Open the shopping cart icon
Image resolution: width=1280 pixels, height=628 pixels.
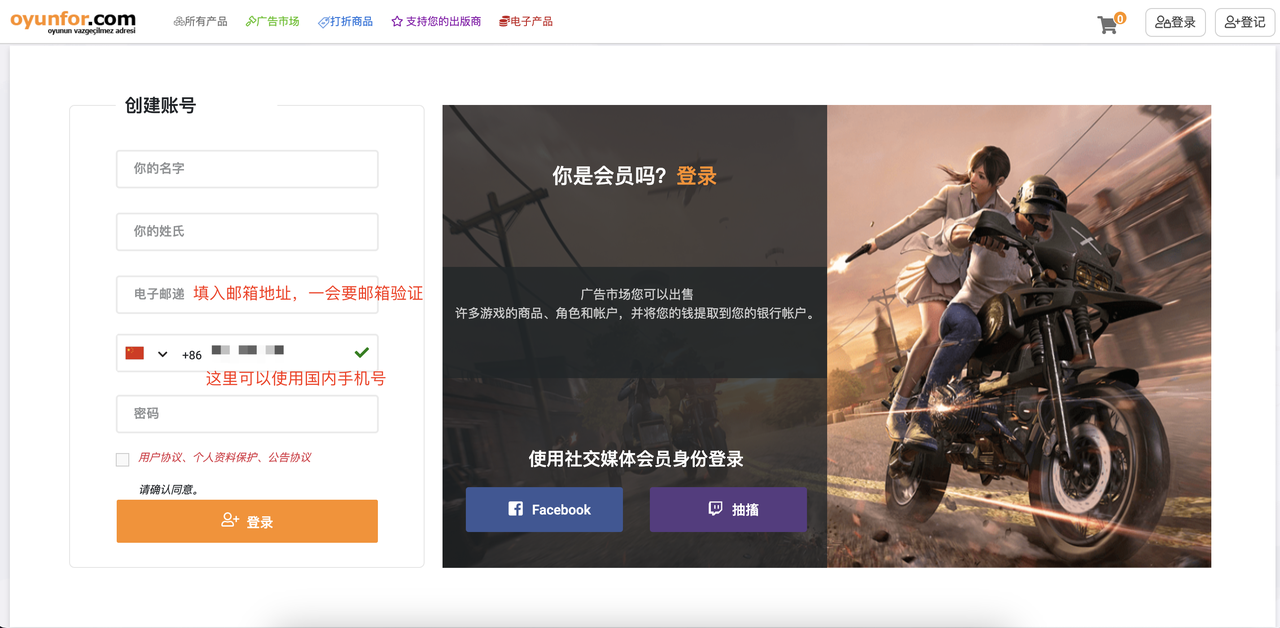[1108, 25]
